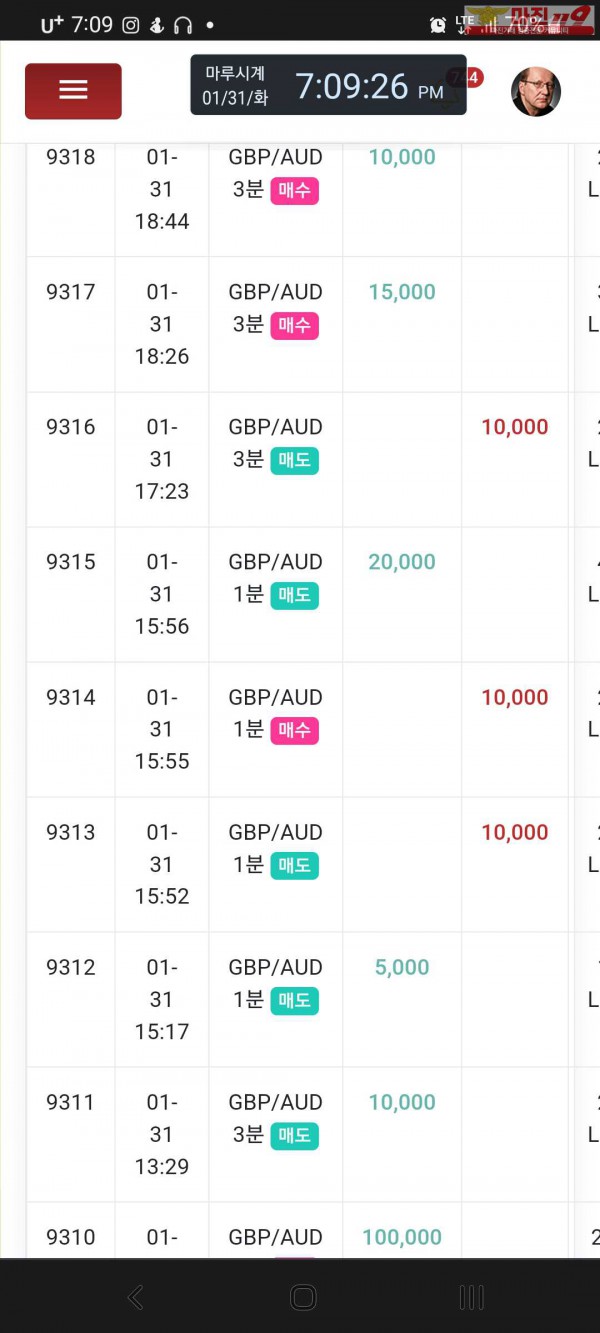Select order number 9313

[x=71, y=832]
